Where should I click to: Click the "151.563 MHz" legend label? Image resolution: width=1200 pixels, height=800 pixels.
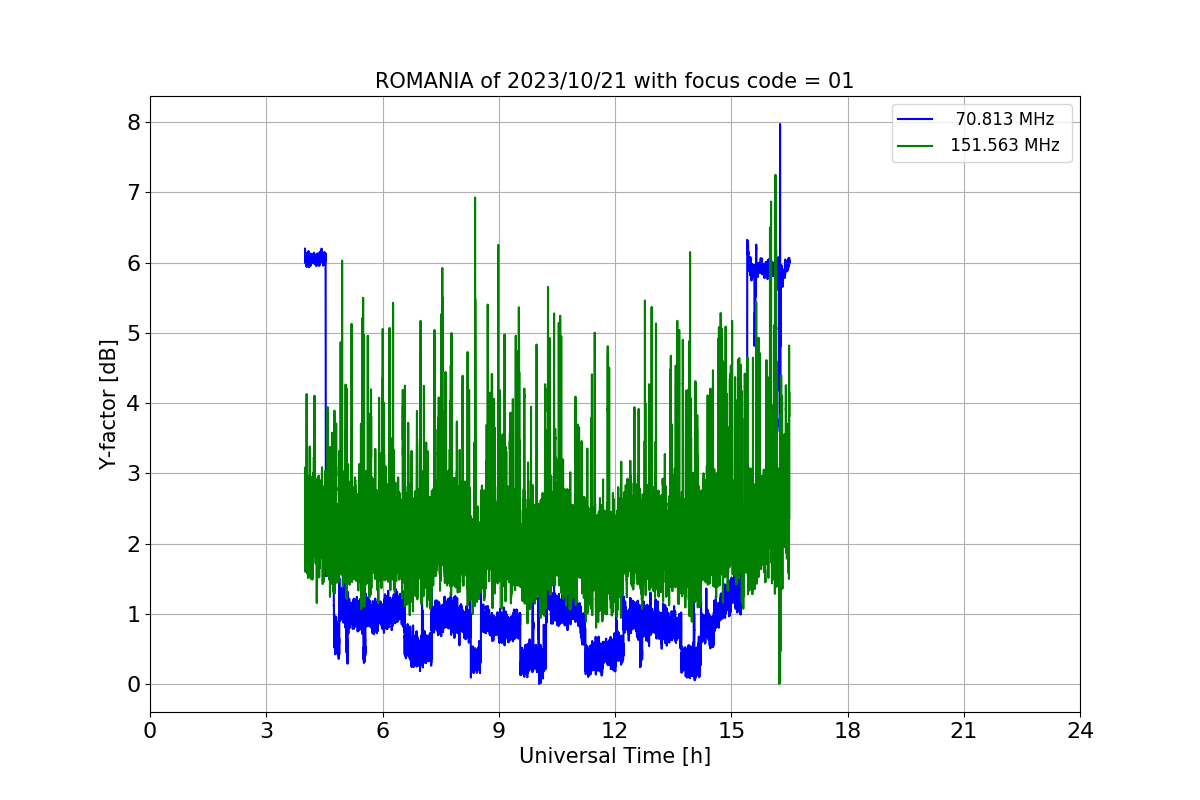coord(1005,145)
